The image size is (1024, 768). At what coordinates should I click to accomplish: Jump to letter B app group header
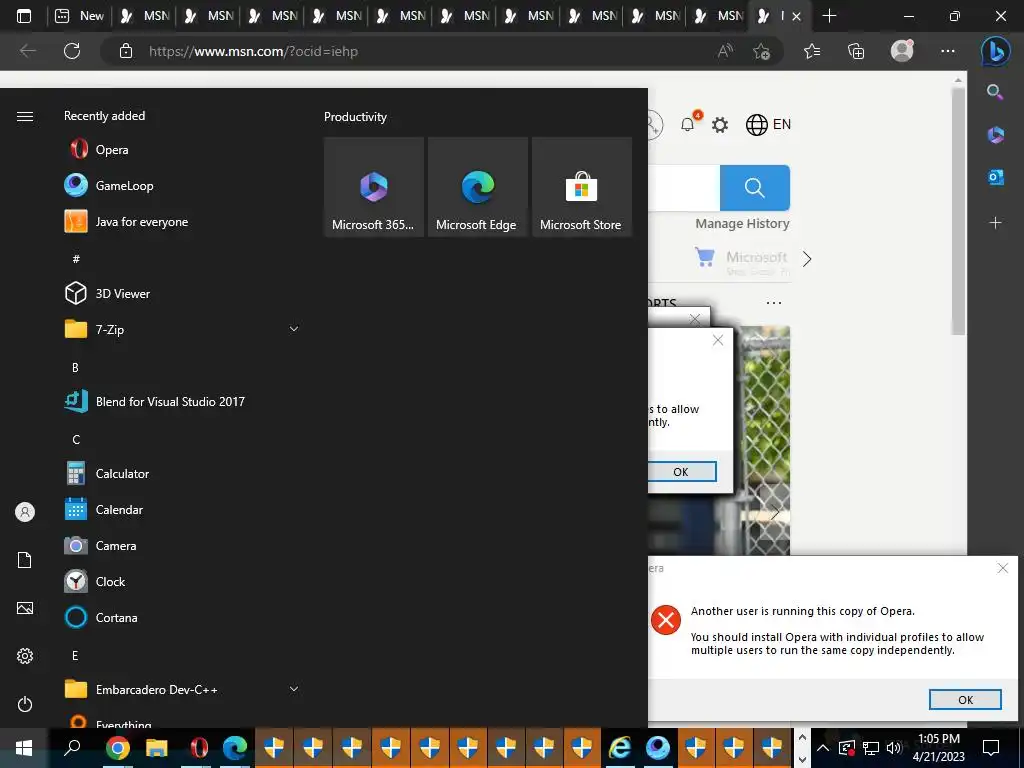(x=75, y=368)
